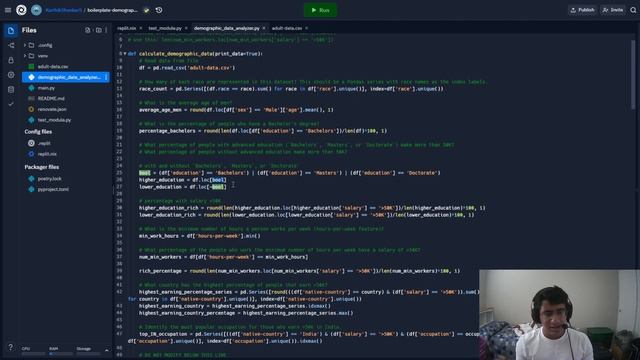This screenshot has width=640, height=360.
Task: Open search with magnifier icon
Action: 633,10
